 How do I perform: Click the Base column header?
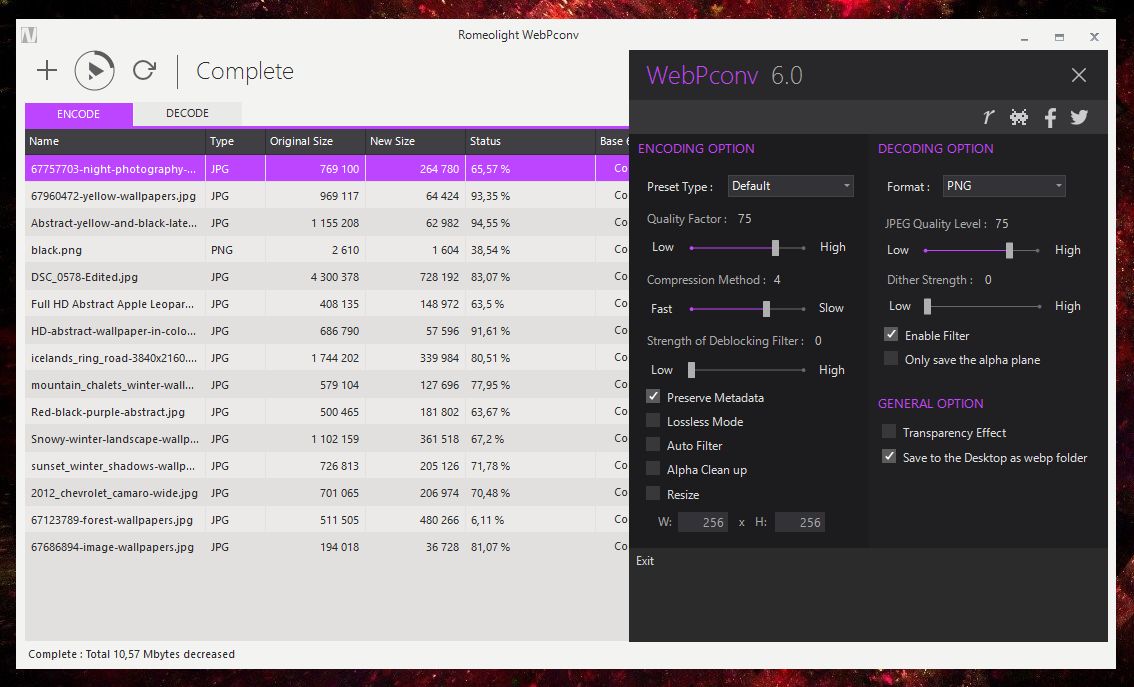tap(613, 141)
